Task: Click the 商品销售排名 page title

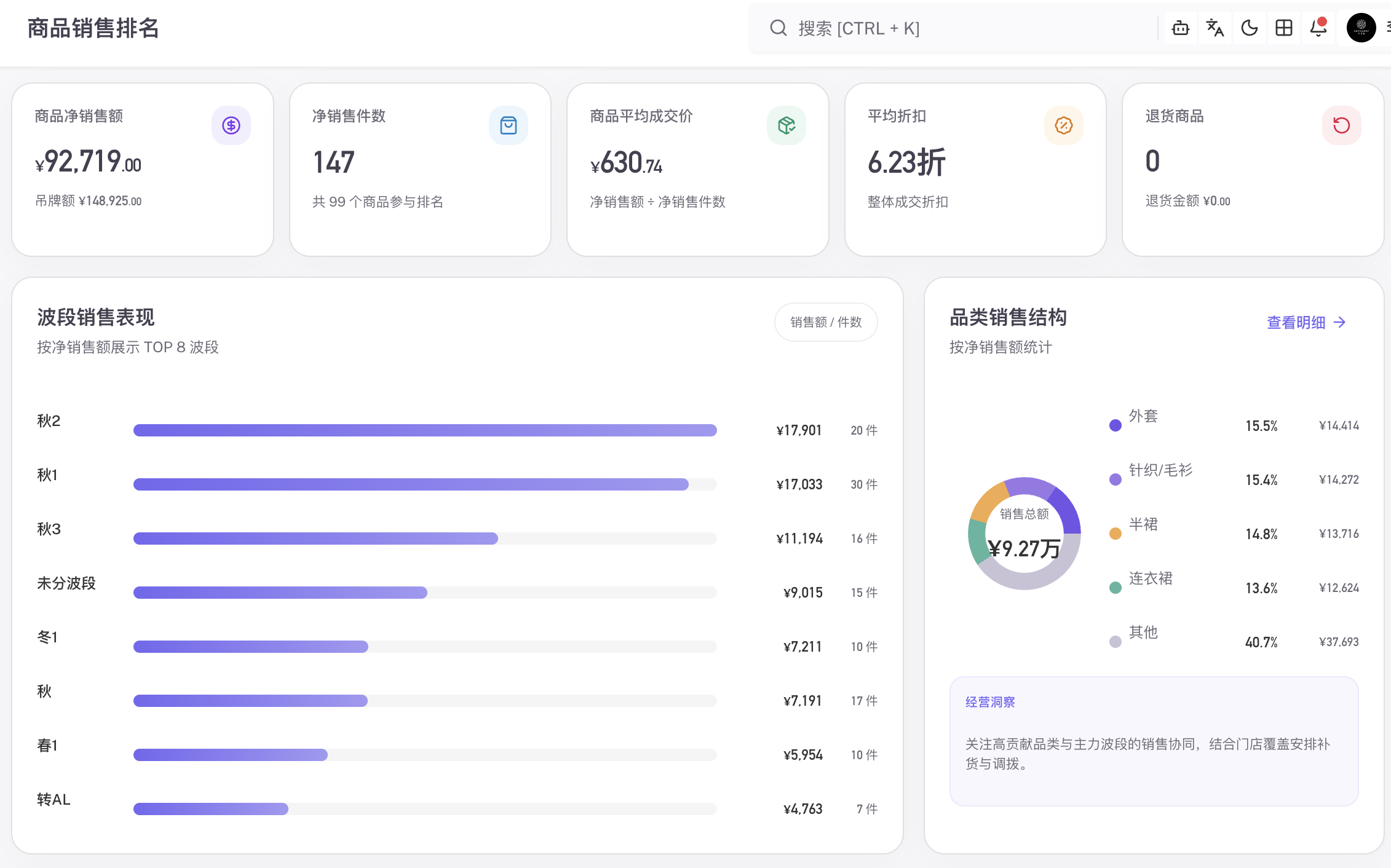Action: click(93, 28)
